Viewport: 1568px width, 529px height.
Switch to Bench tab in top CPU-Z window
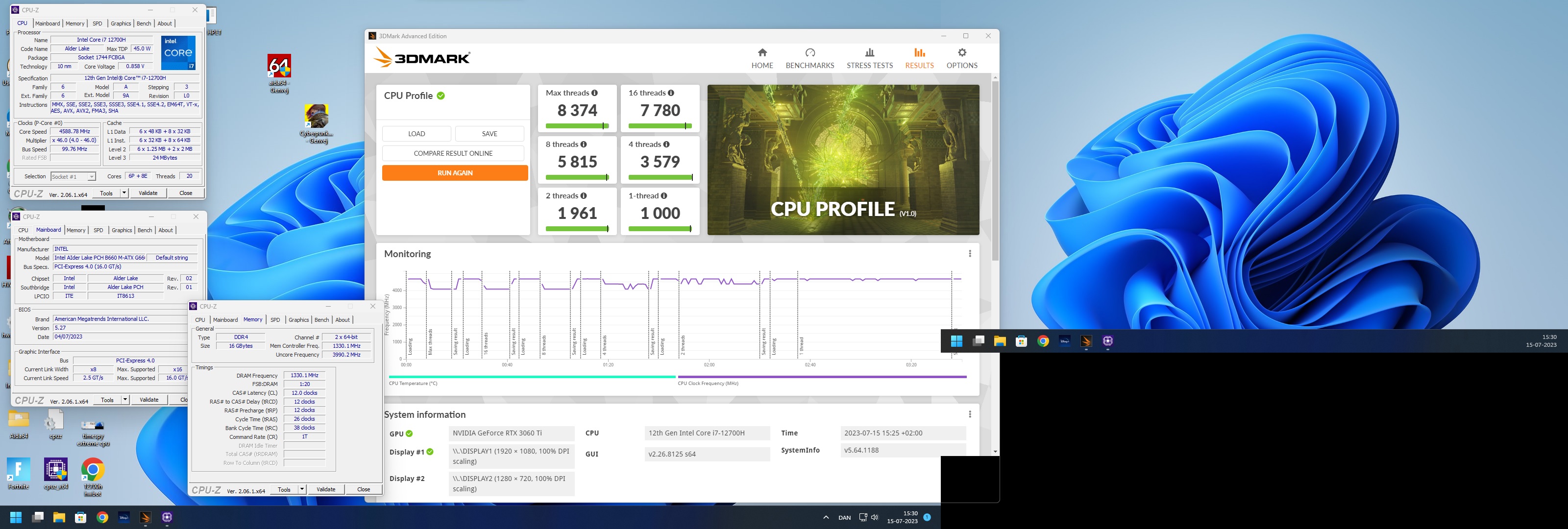144,23
